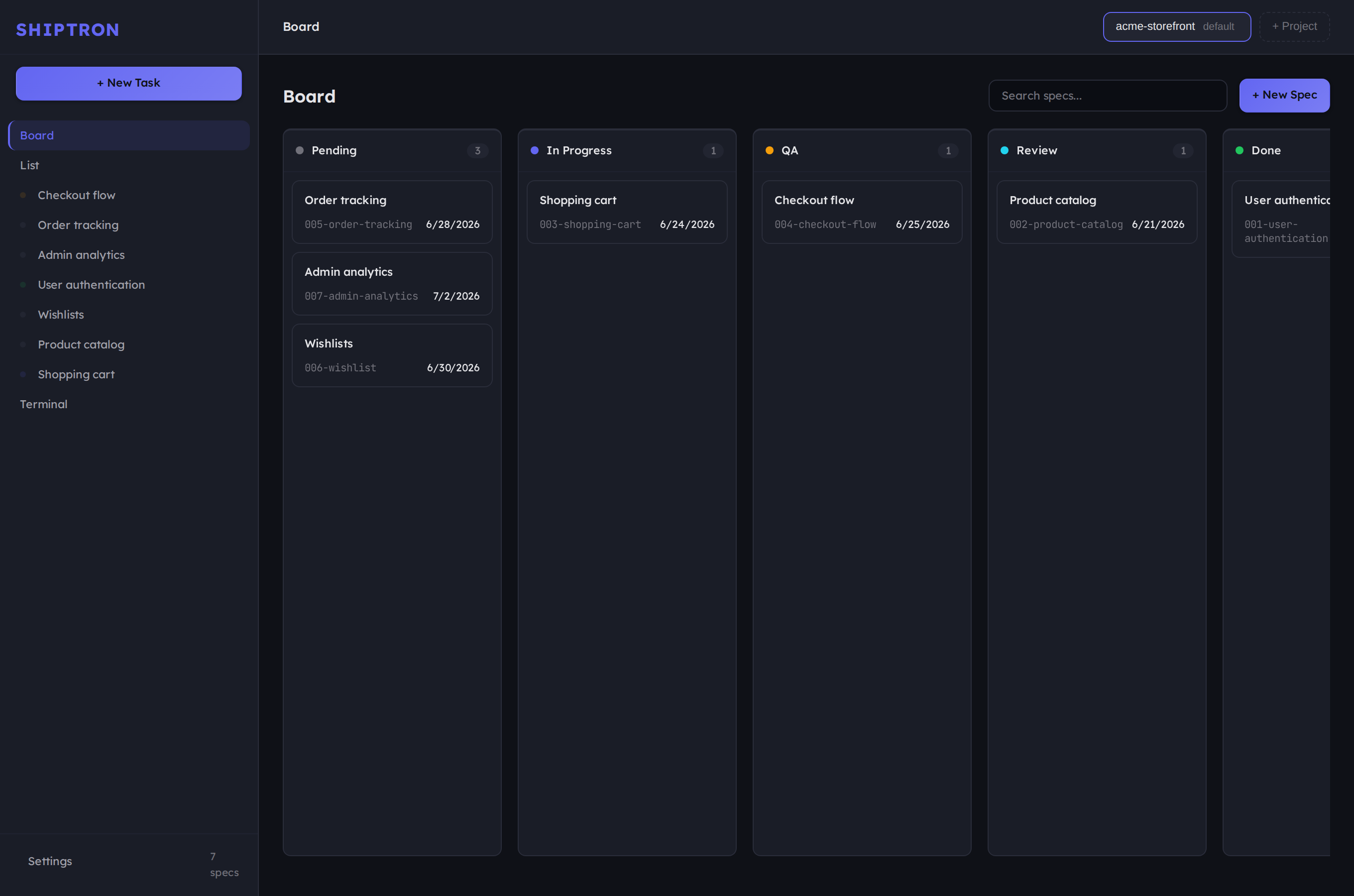Image resolution: width=1354 pixels, height=896 pixels.
Task: Click the date 7/2/2026
Action: (456, 296)
